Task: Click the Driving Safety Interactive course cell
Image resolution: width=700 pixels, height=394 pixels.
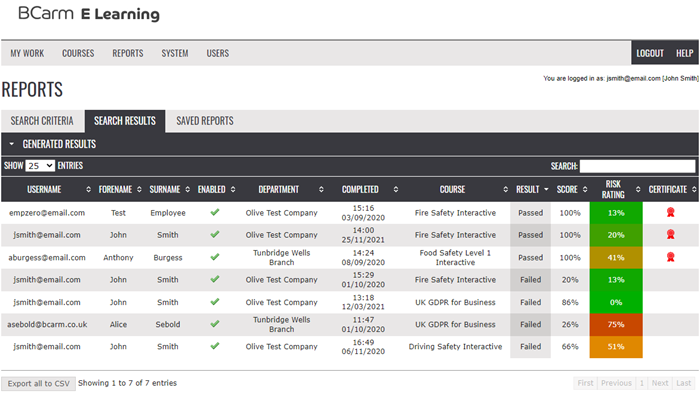Action: coord(455,346)
